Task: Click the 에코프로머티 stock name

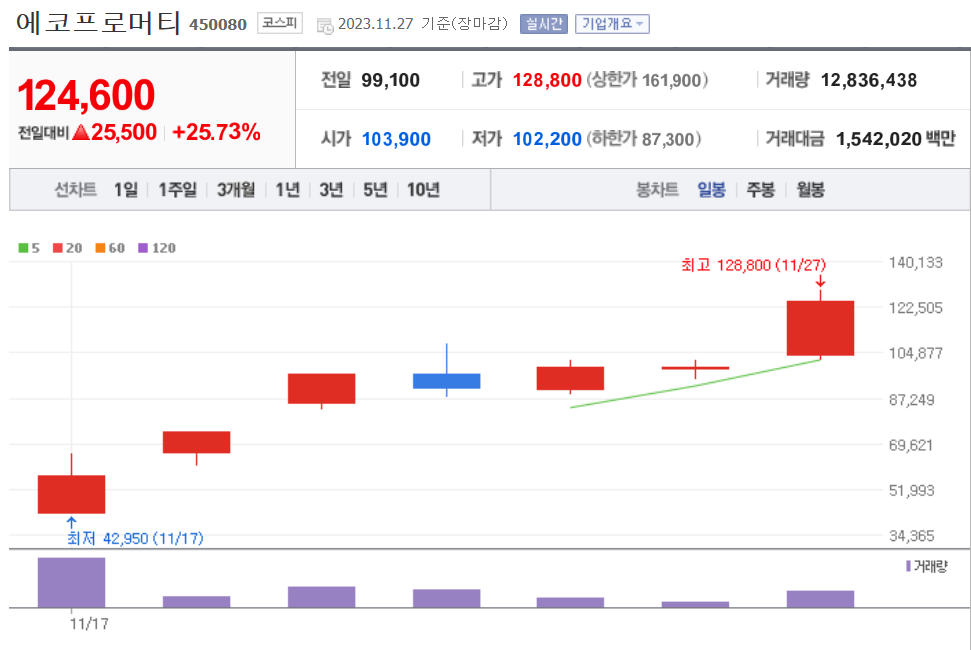Action: (x=98, y=23)
